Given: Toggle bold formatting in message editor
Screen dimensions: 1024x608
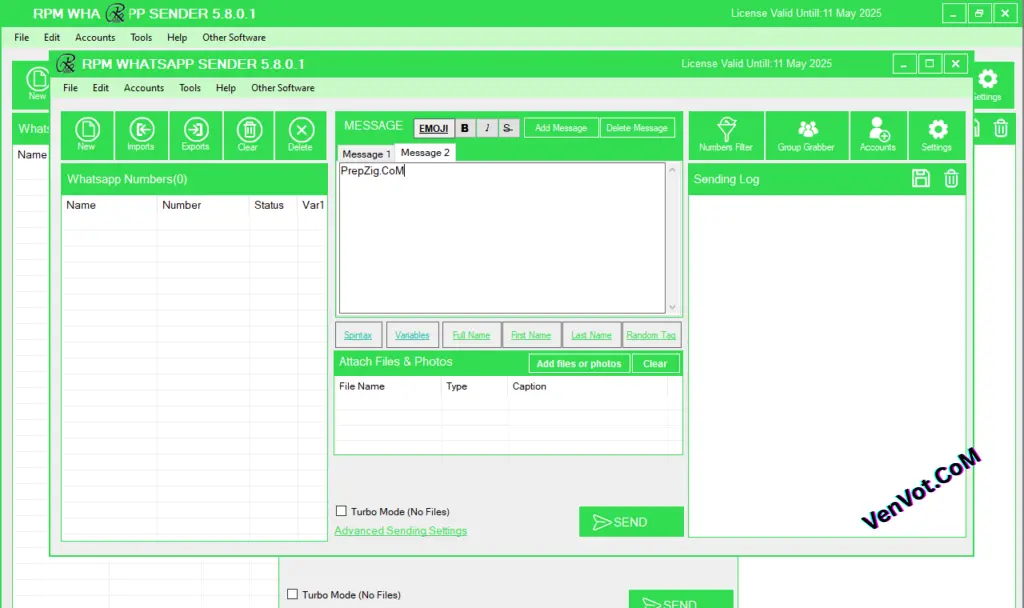Looking at the screenshot, I should [x=464, y=128].
